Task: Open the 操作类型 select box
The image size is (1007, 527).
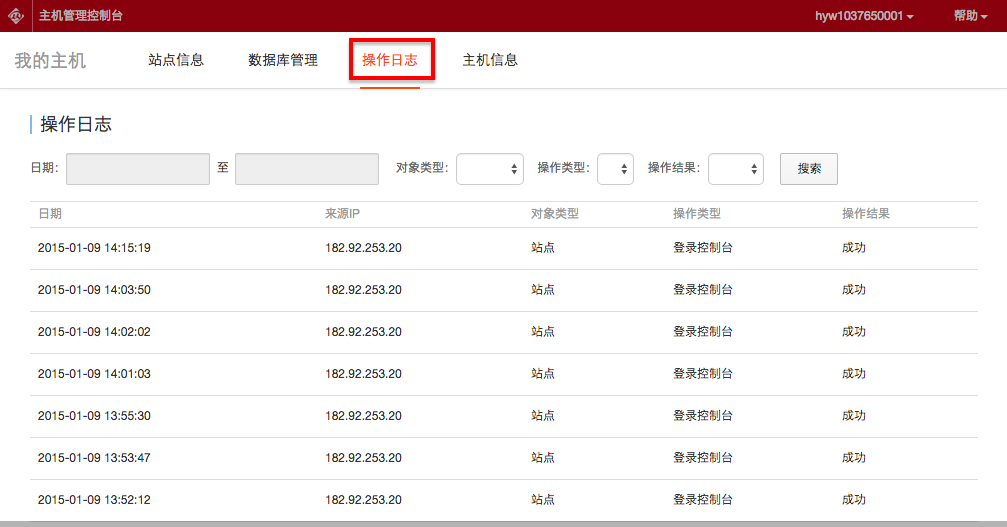Action: [615, 169]
